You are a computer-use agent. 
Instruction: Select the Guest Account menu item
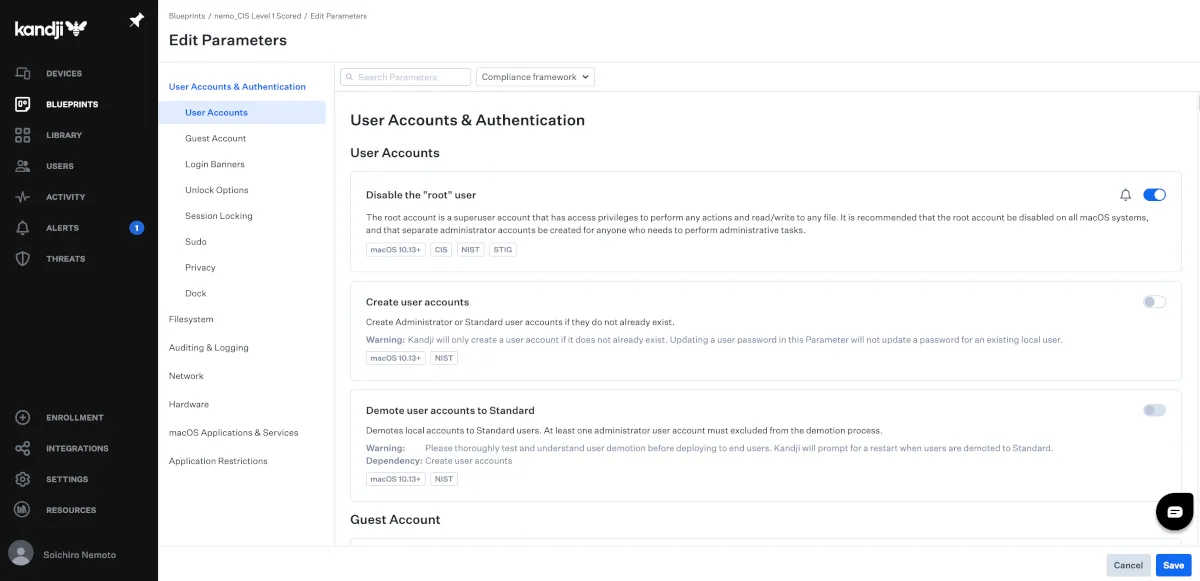(215, 139)
